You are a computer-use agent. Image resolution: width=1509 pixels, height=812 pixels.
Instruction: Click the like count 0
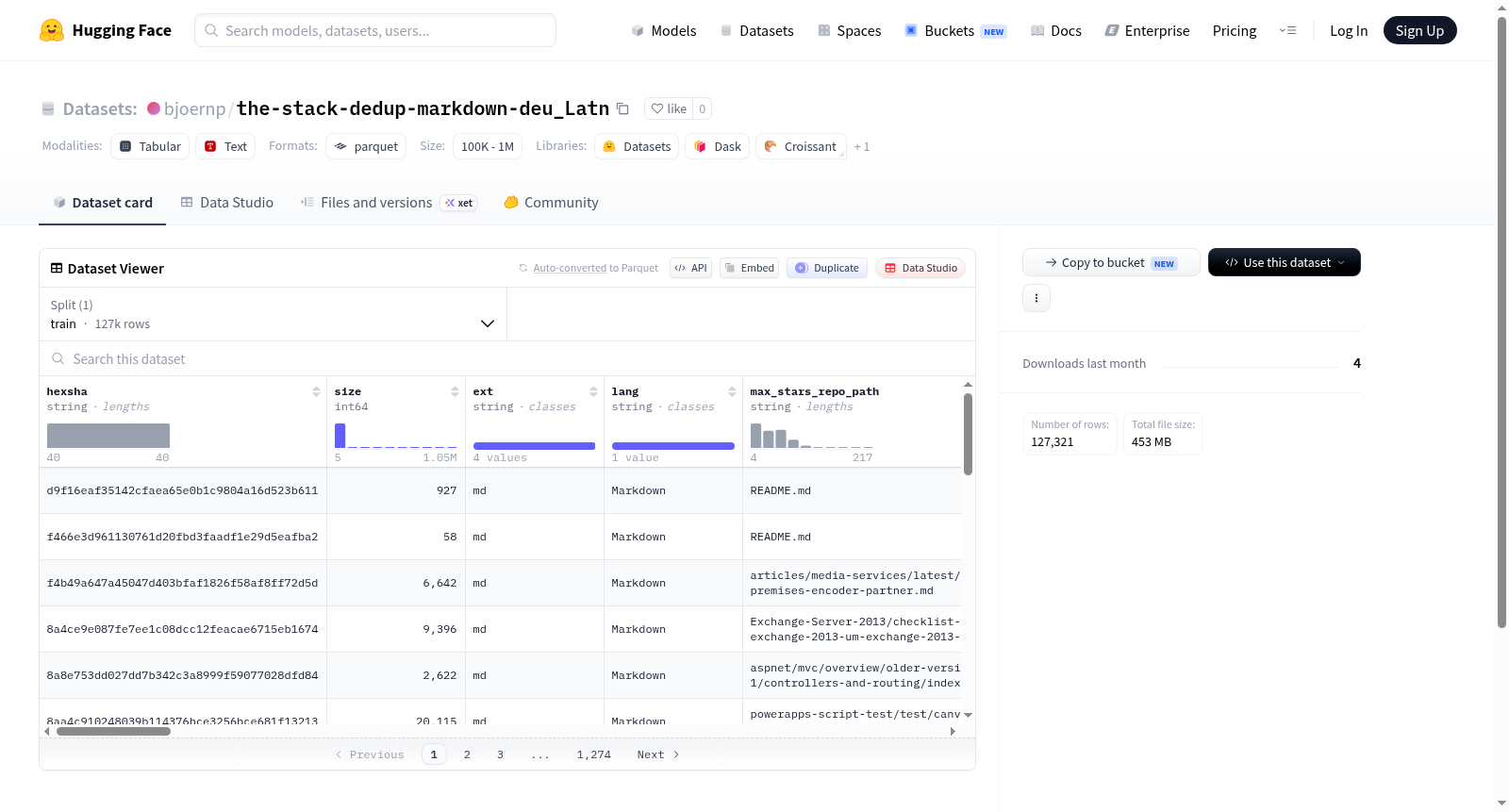[703, 108]
